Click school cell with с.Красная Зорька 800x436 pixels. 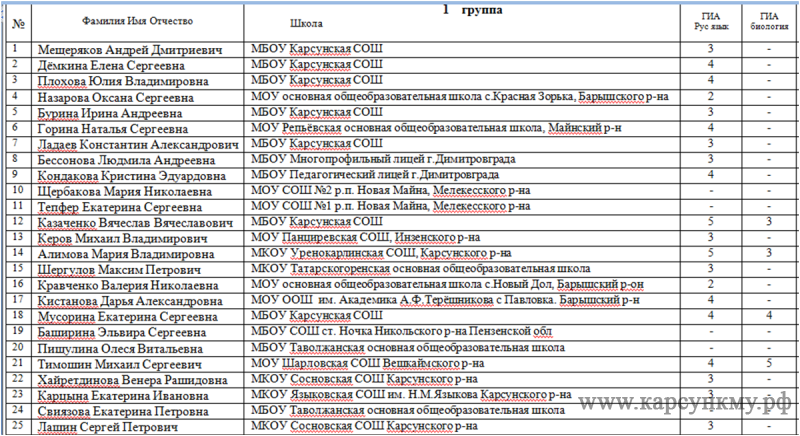460,96
